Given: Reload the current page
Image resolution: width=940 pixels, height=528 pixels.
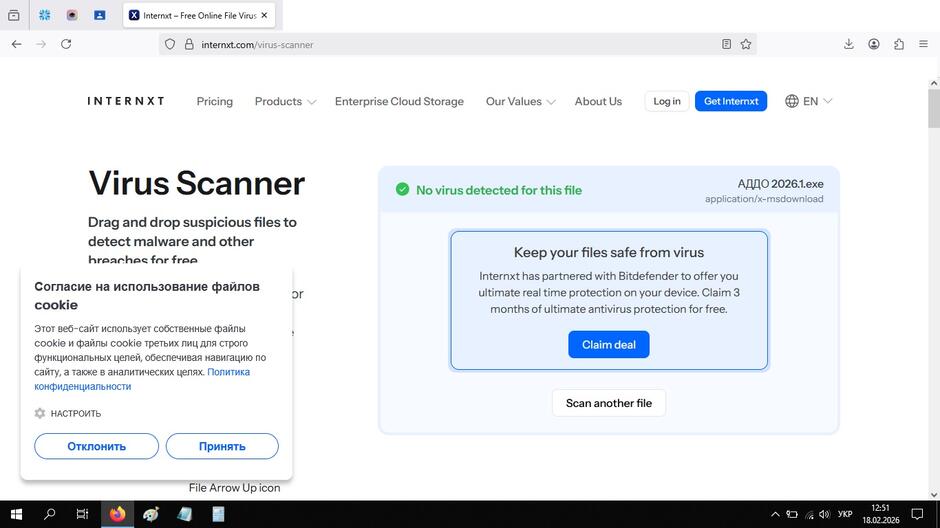Looking at the screenshot, I should click(x=66, y=44).
